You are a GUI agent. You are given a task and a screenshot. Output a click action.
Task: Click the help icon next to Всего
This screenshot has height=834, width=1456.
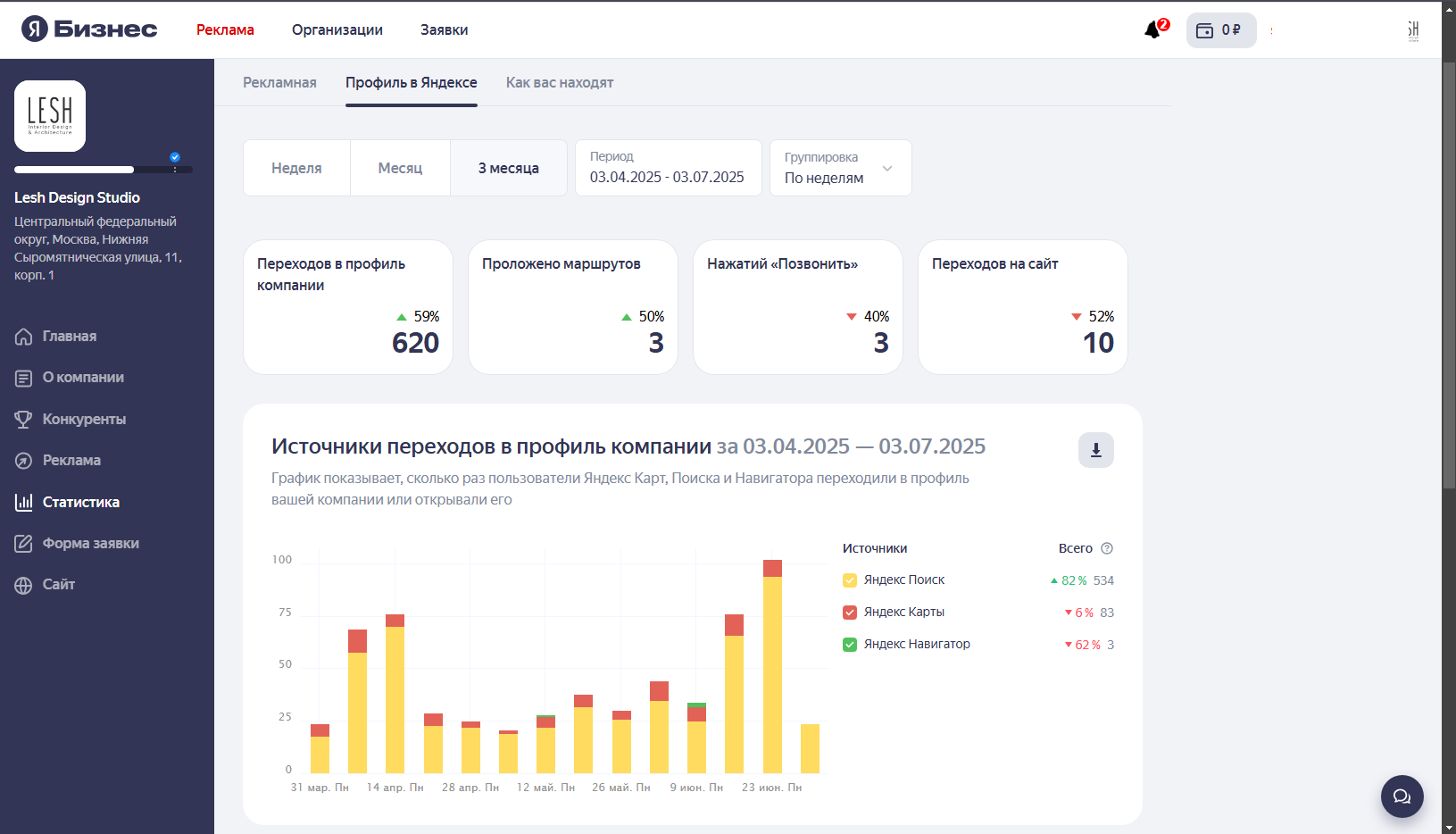(x=1107, y=548)
